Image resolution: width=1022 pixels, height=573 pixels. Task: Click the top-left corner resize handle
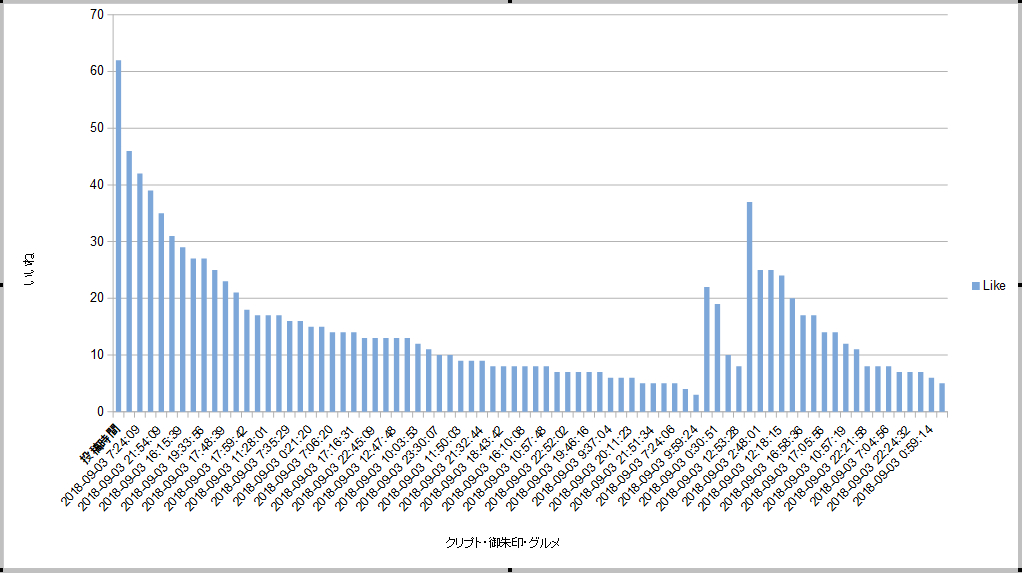coord(2,2)
